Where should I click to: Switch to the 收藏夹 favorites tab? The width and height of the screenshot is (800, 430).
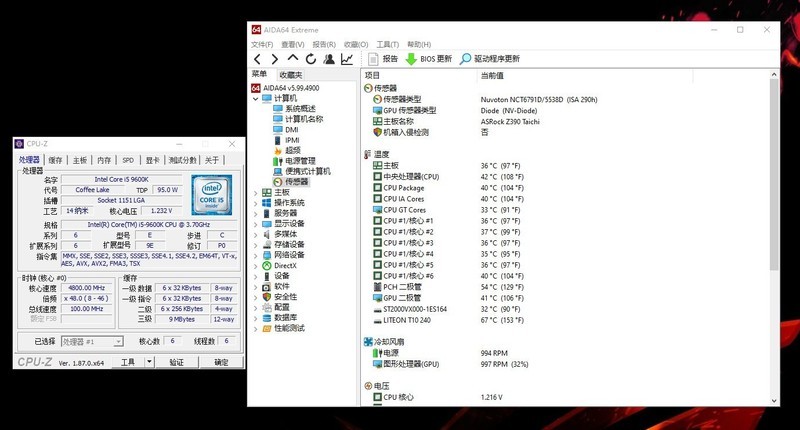(x=290, y=75)
